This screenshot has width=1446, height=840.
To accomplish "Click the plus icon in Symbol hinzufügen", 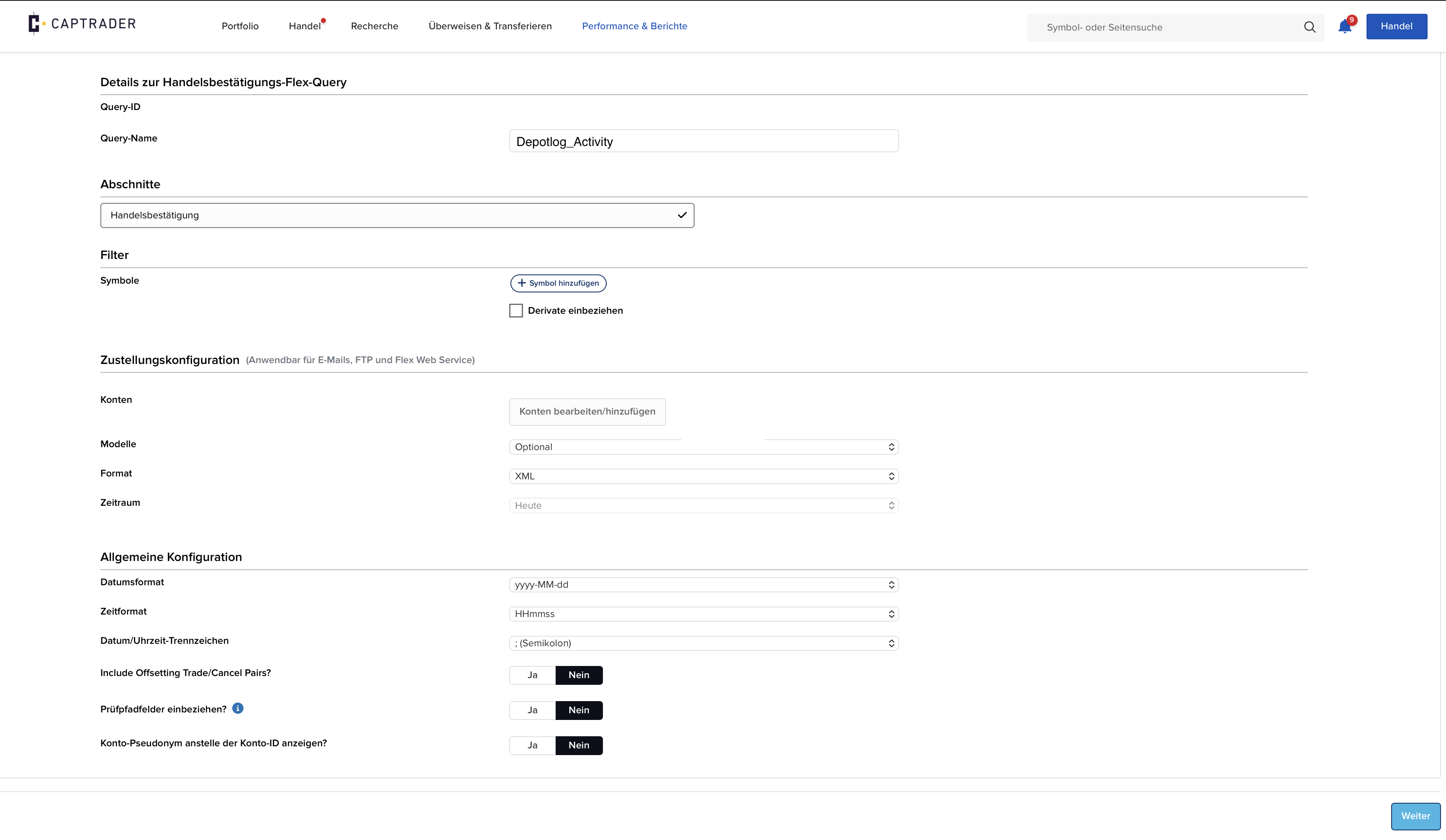I will click(522, 283).
